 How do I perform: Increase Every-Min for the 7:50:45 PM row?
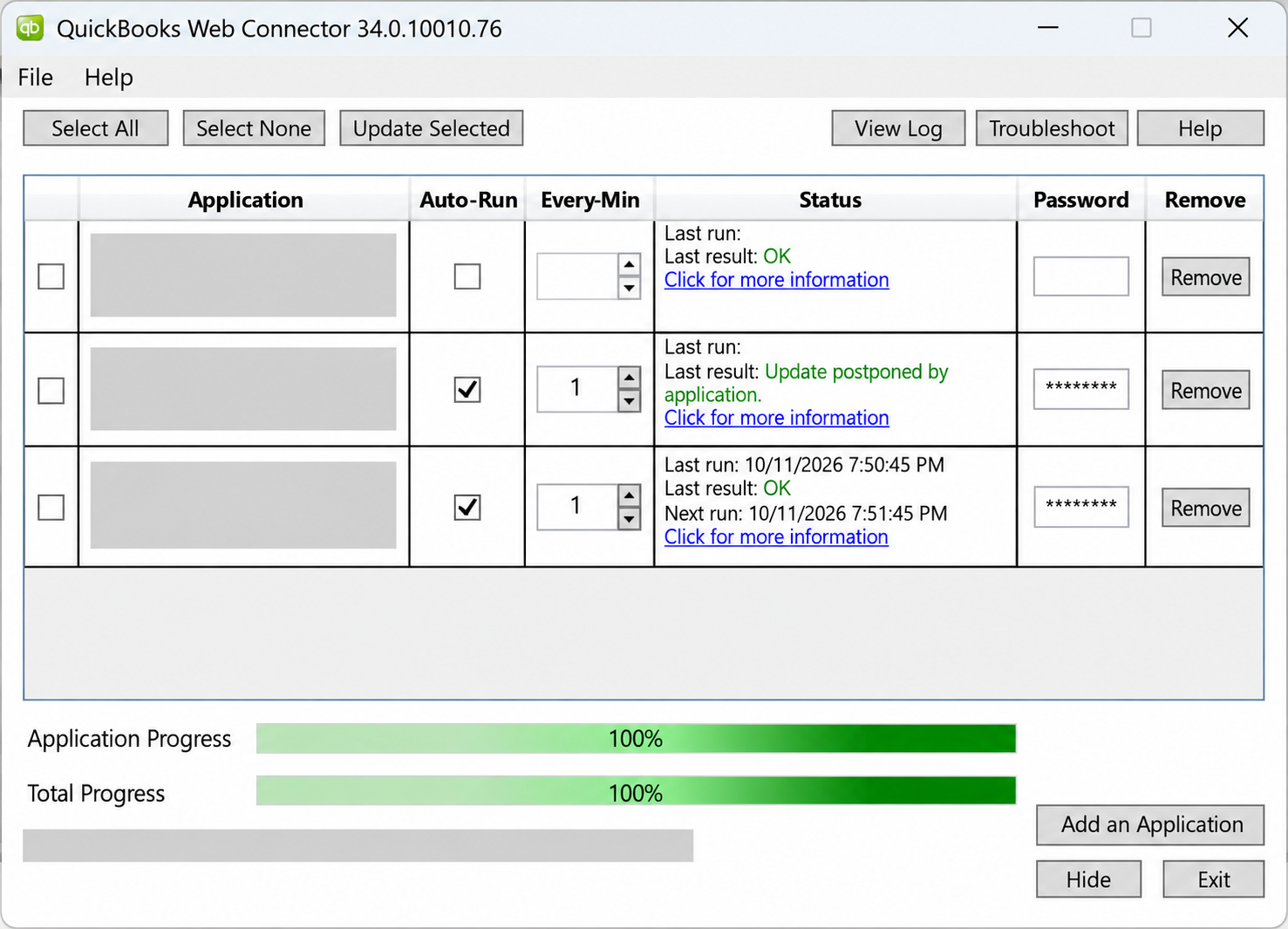click(x=629, y=495)
